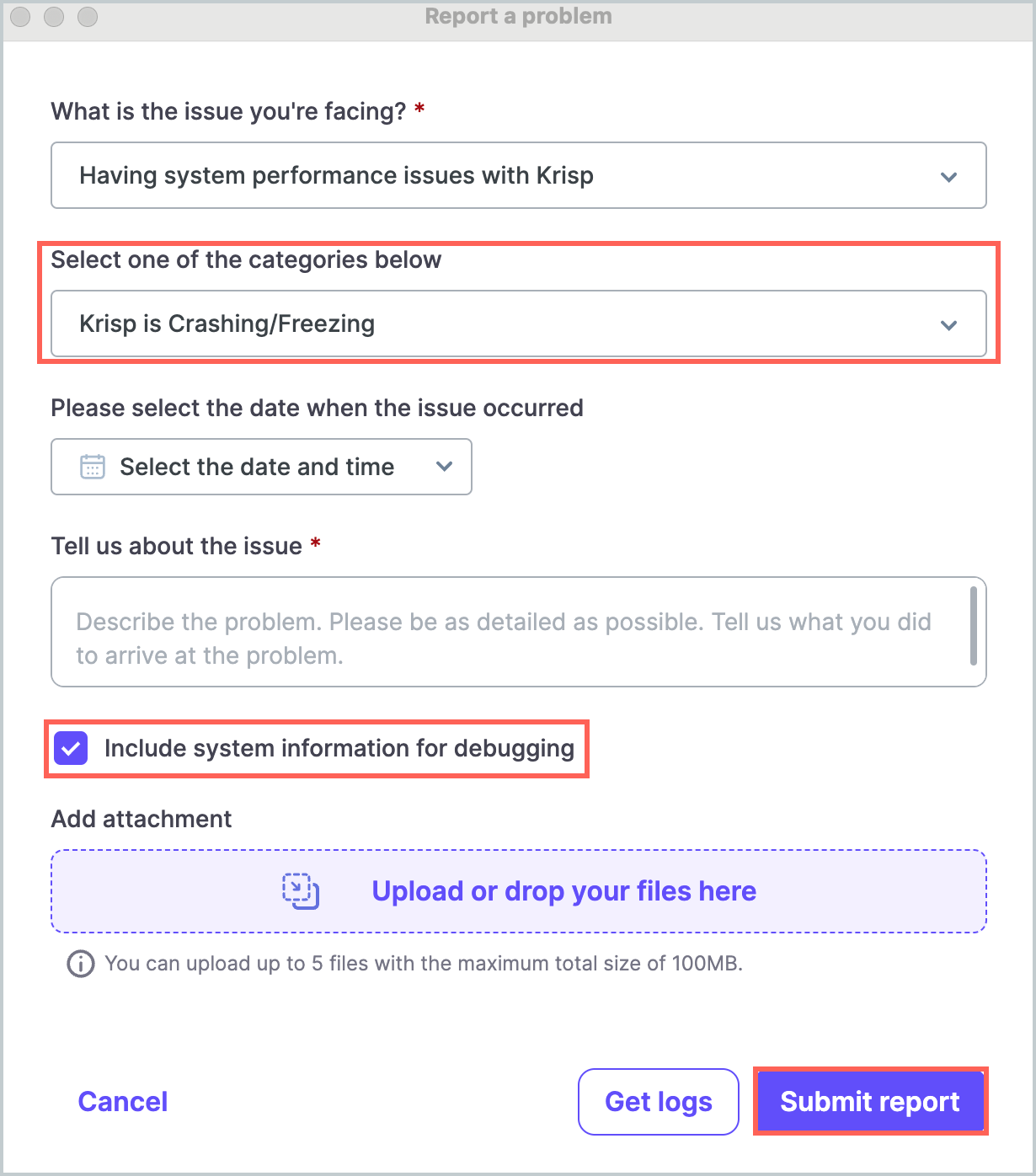
Task: Submit the problem report
Action: pos(869,1102)
